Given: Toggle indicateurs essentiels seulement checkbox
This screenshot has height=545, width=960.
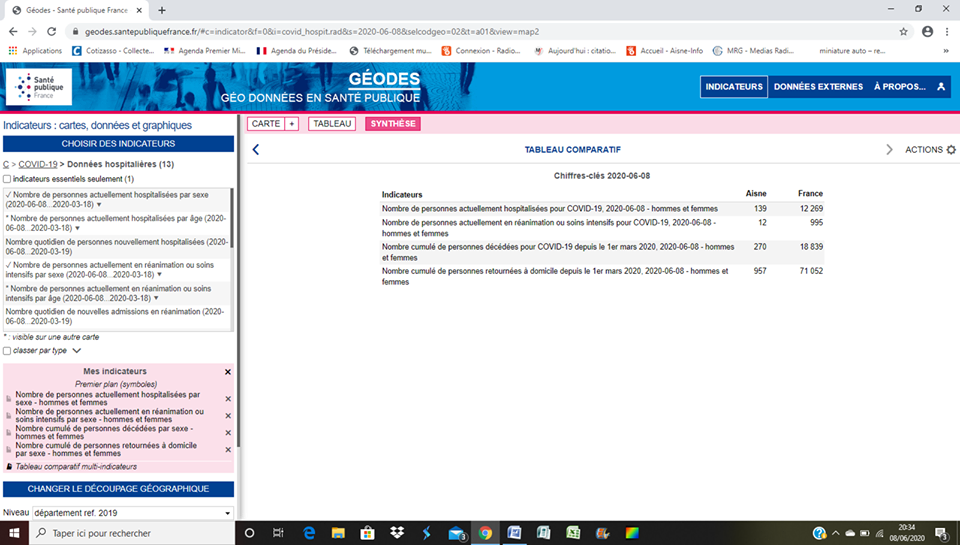Looking at the screenshot, I should (7, 179).
